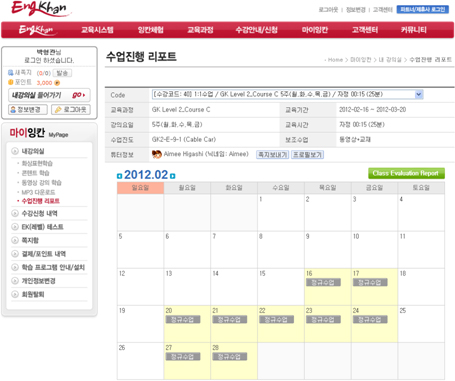Open the green Class Evaluation Report button
The width and height of the screenshot is (455, 381).
pyautogui.click(x=406, y=173)
